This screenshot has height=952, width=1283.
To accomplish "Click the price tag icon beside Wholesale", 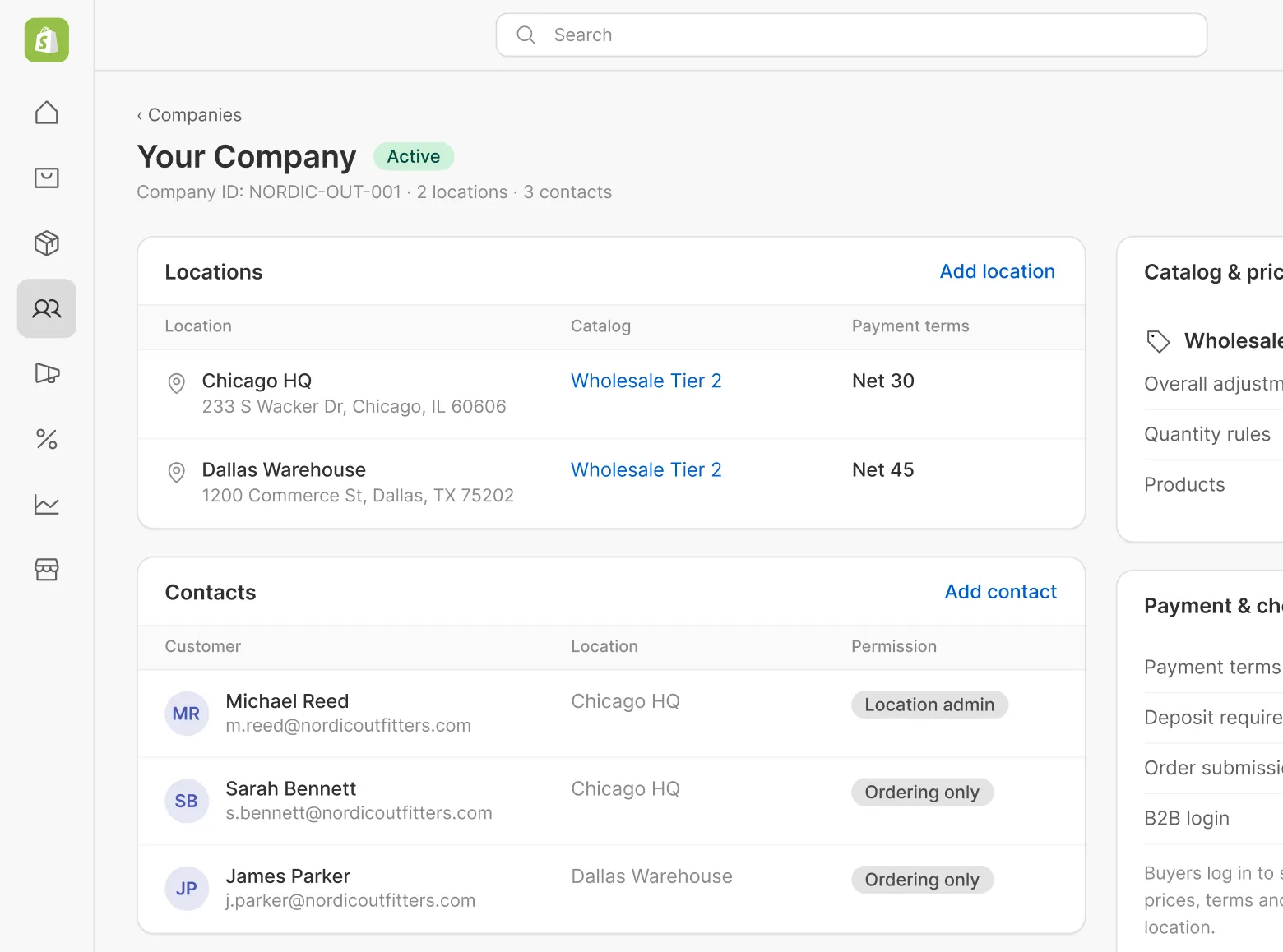I will pos(1158,341).
